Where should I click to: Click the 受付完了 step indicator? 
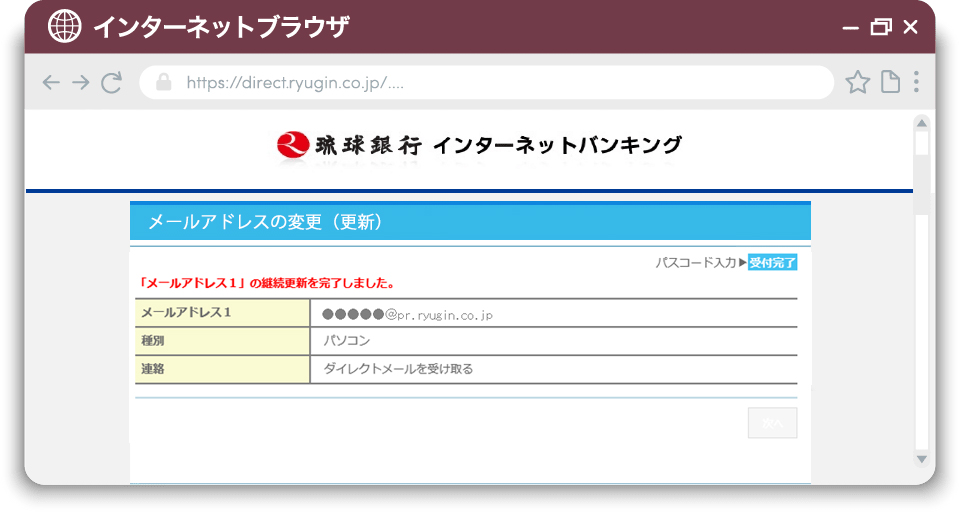click(x=773, y=263)
